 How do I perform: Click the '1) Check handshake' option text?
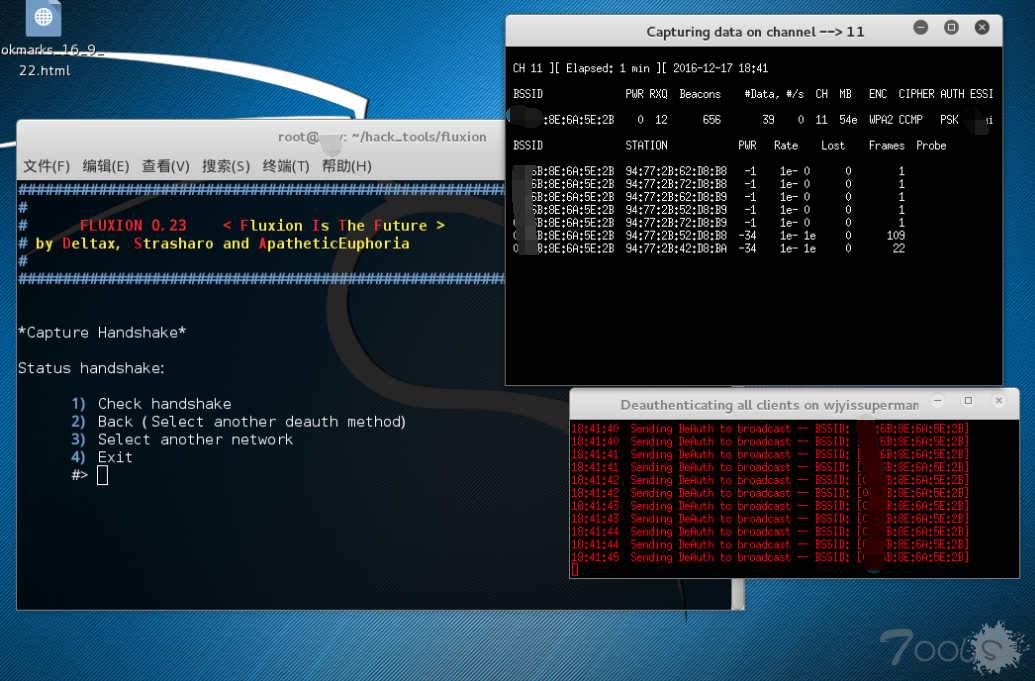coord(151,404)
